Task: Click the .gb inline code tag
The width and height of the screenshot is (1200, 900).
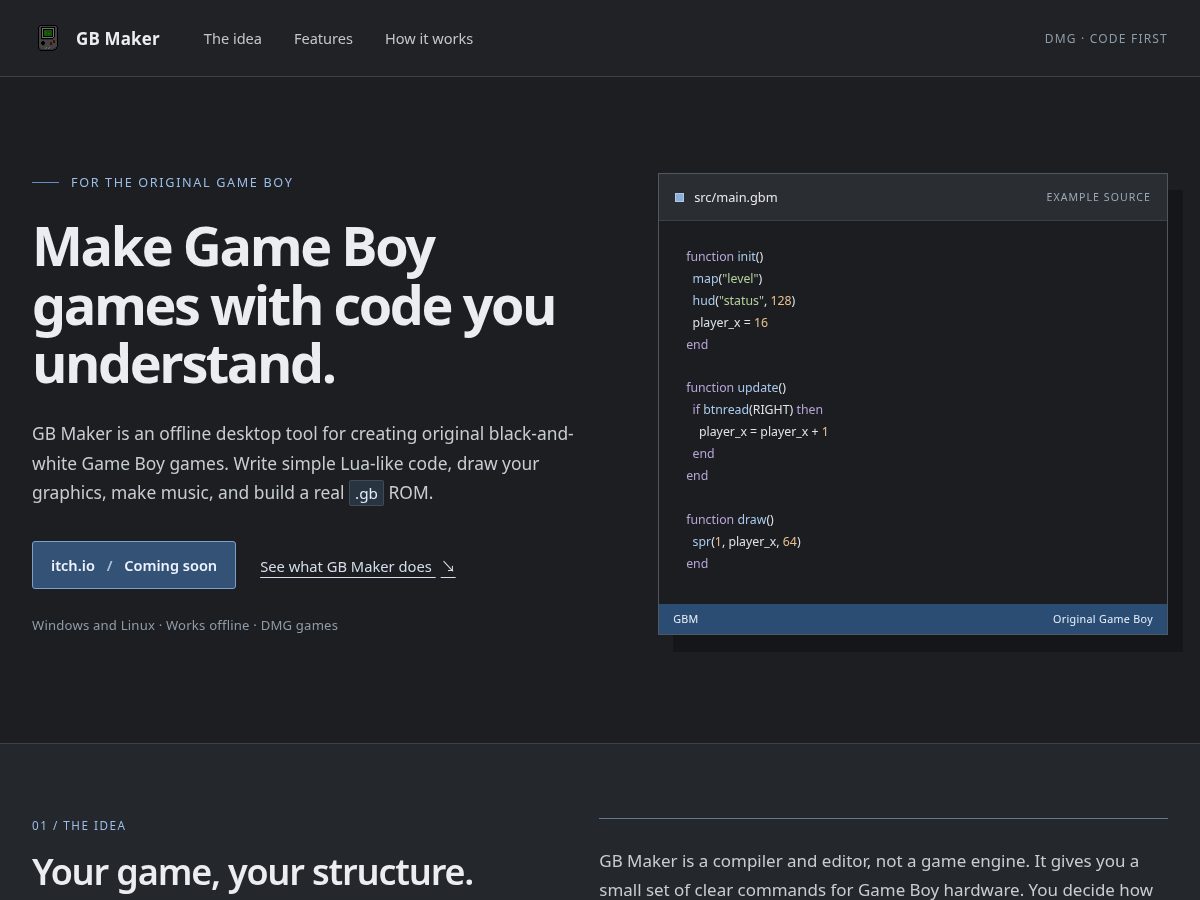Action: click(366, 493)
